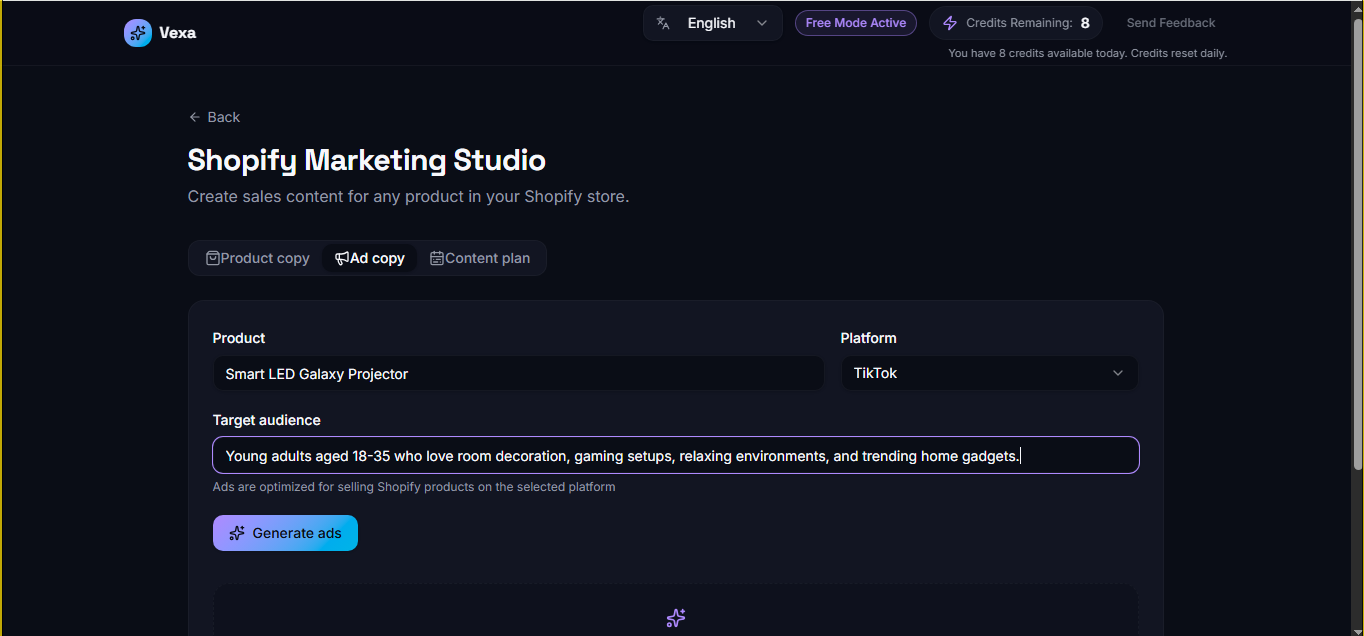Click the Vexa brand name text
This screenshot has width=1364, height=636.
coord(177,33)
